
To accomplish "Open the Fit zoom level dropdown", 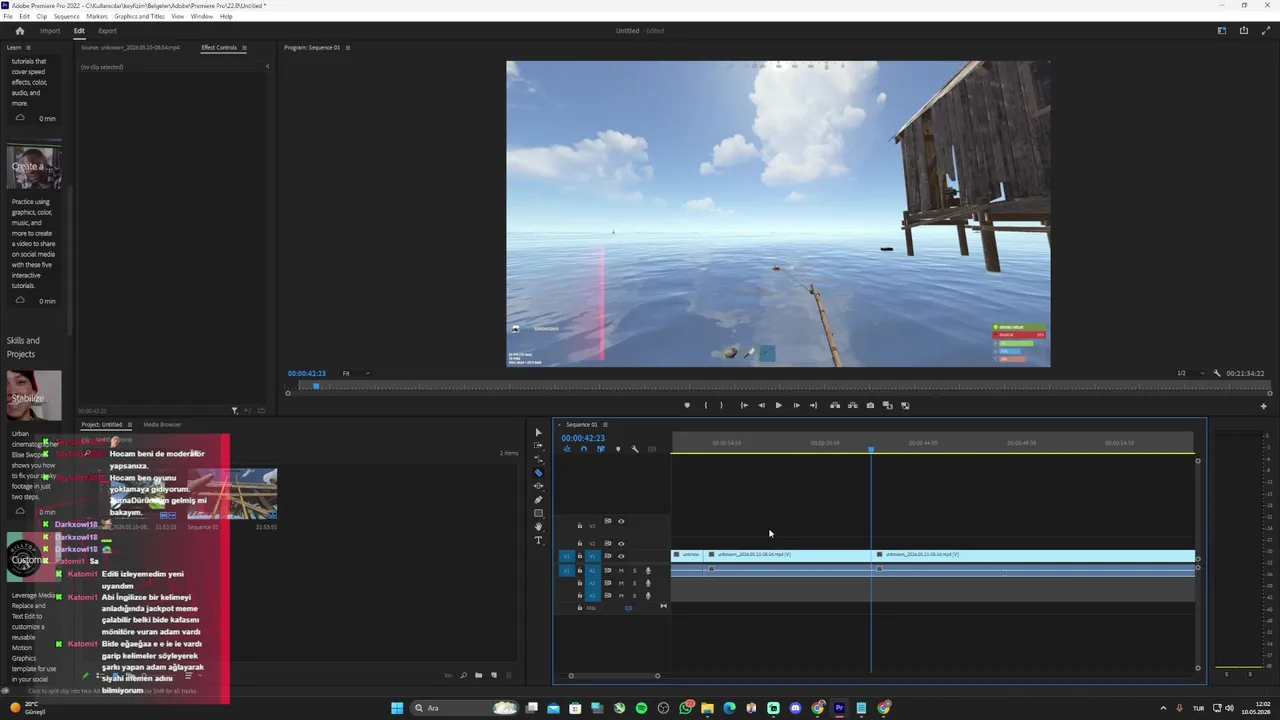I will [356, 373].
